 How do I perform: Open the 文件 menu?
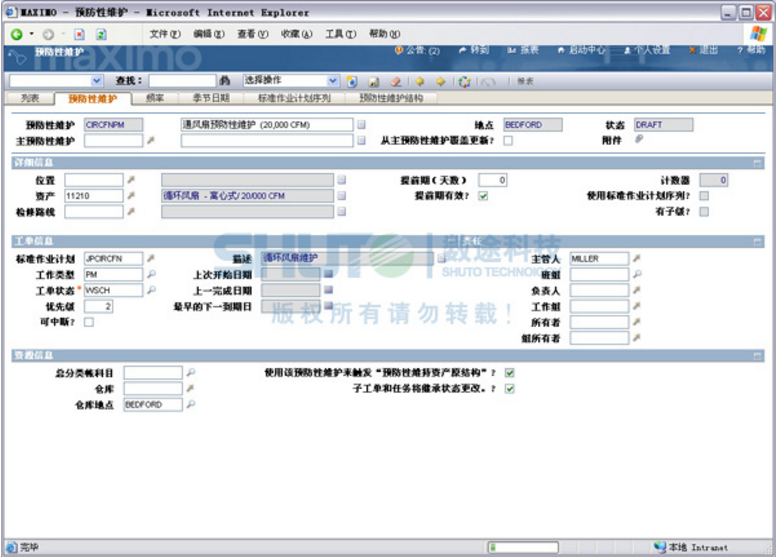pos(165,34)
